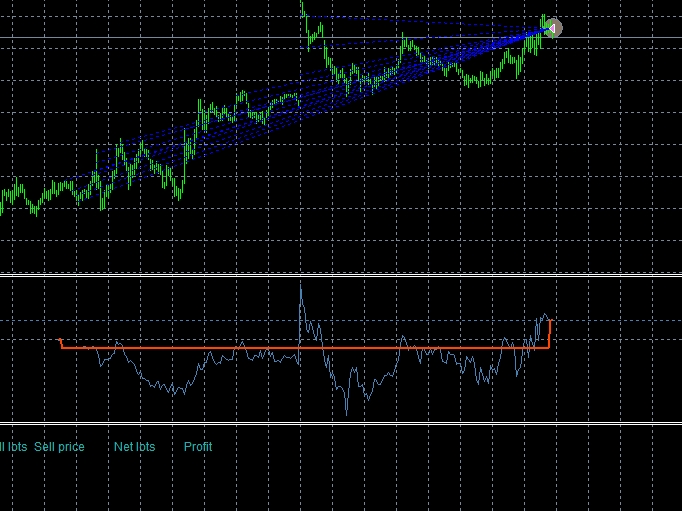Click the white-magenta triangle inside the gray circle
Screen dimensions: 682x511
click(553, 28)
